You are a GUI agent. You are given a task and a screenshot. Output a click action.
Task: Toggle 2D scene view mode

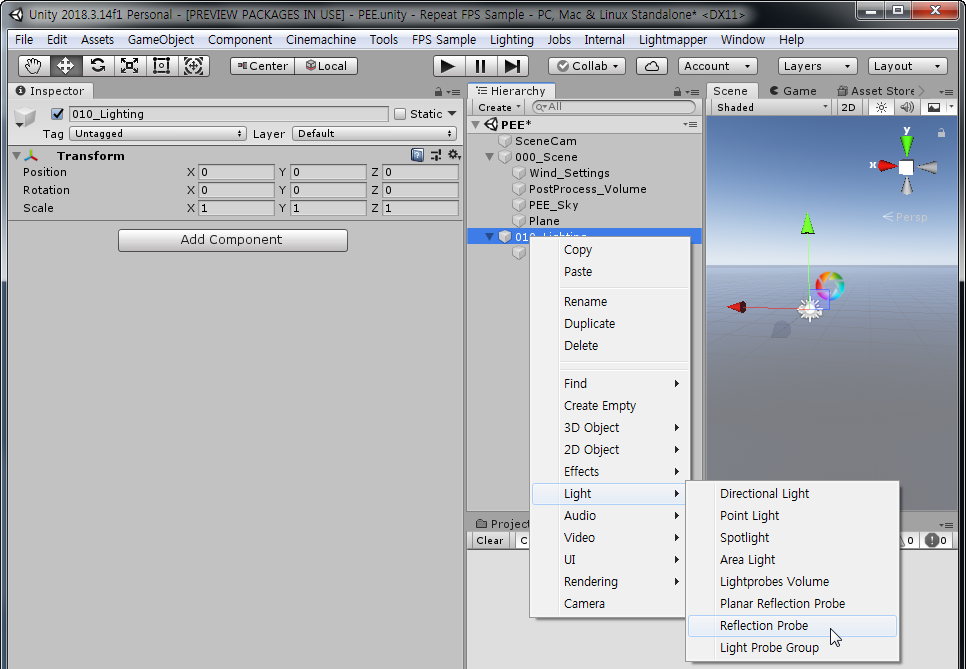(x=848, y=107)
